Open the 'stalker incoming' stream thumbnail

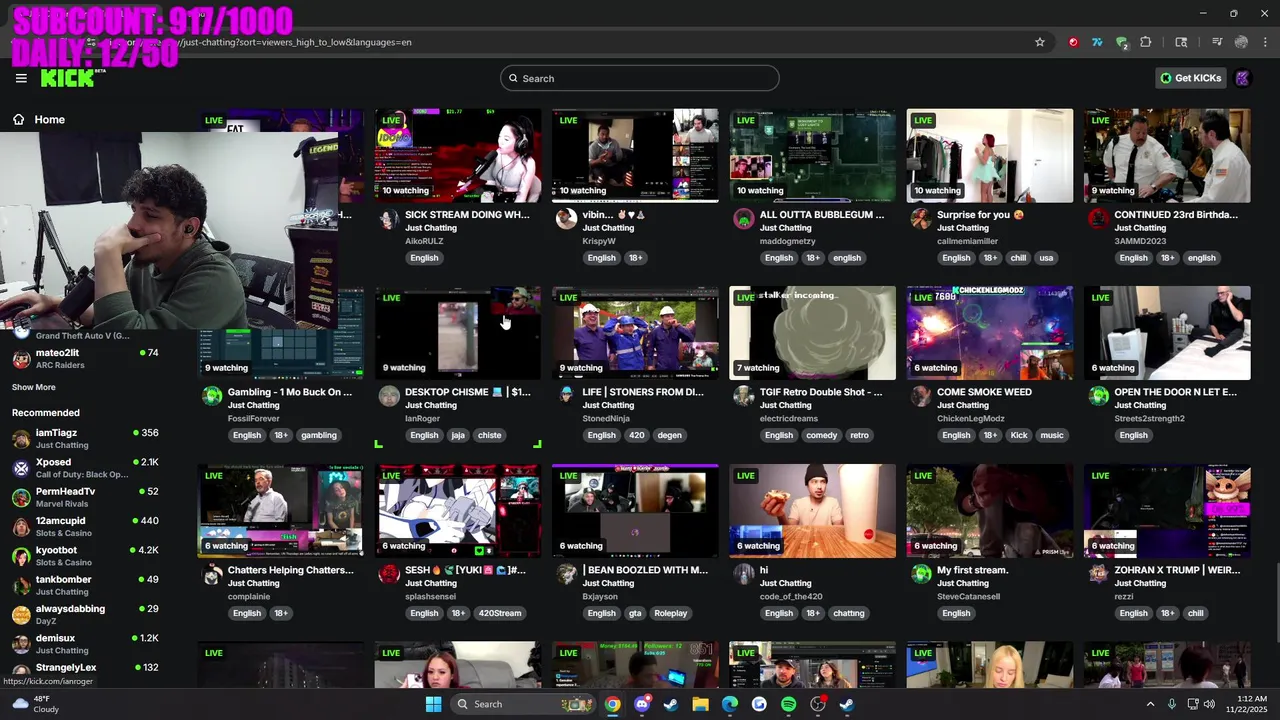pyautogui.click(x=812, y=333)
